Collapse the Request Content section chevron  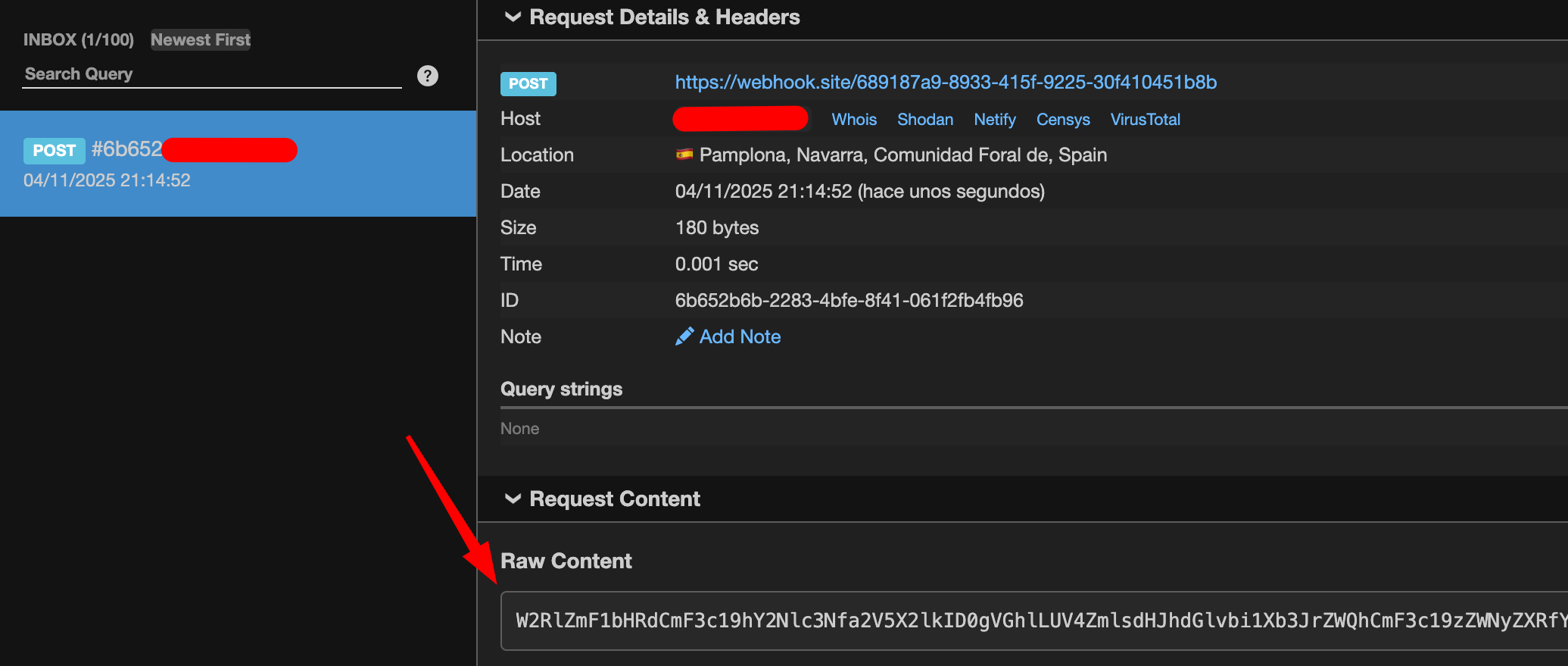pos(513,499)
